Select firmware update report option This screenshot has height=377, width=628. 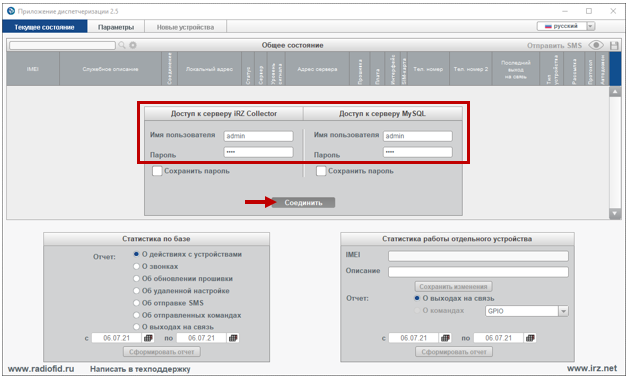[x=136, y=278]
